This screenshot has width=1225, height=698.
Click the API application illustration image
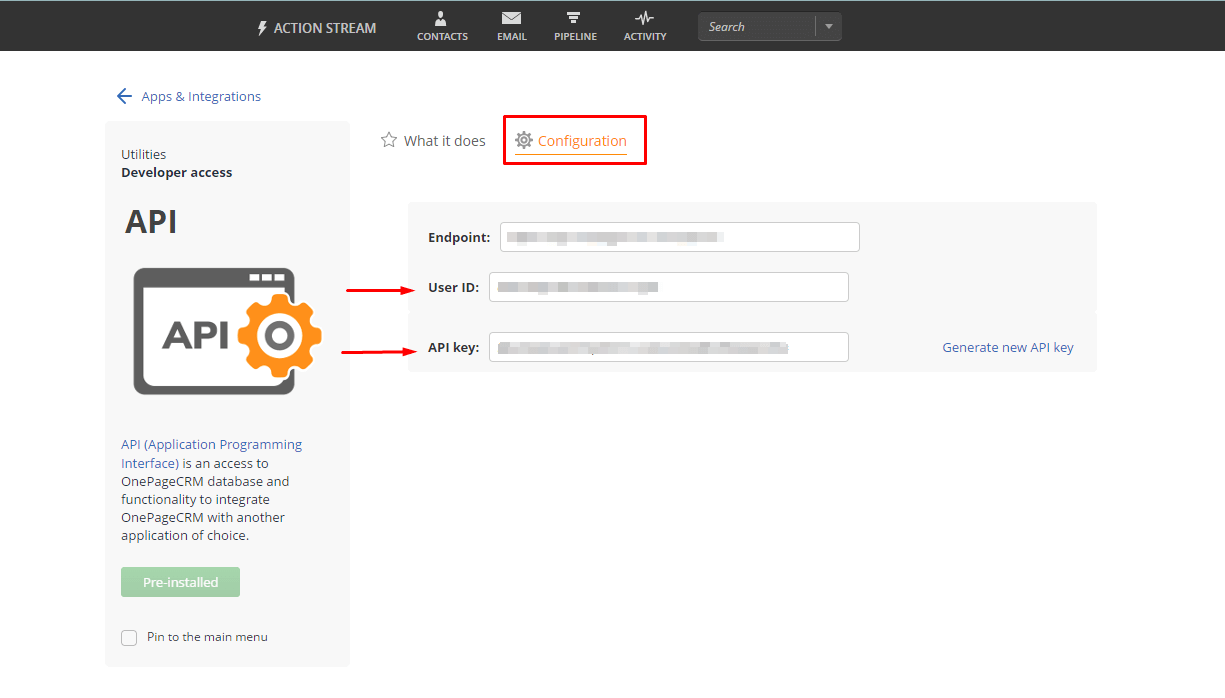226,330
